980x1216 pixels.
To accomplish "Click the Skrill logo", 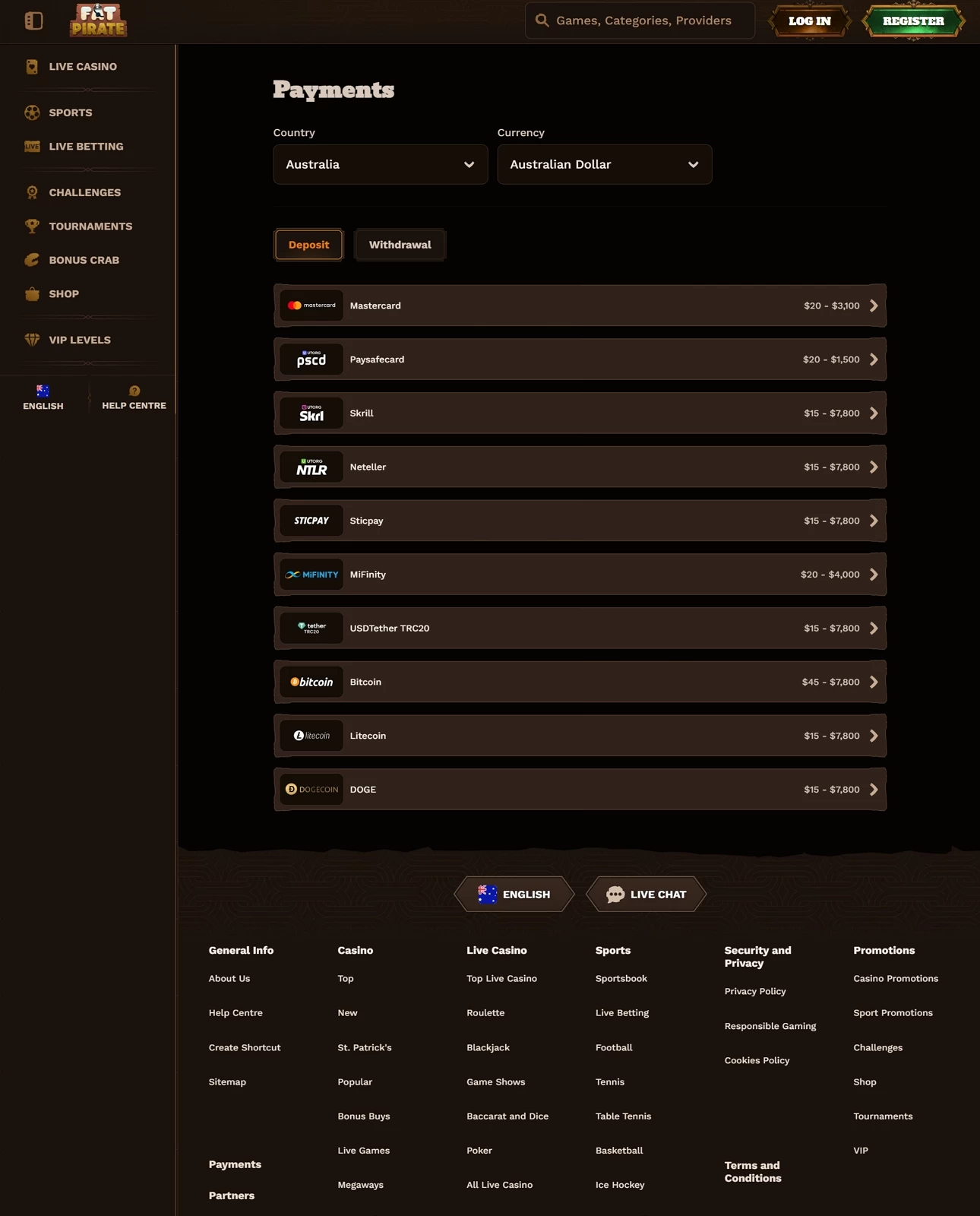I will tap(311, 413).
